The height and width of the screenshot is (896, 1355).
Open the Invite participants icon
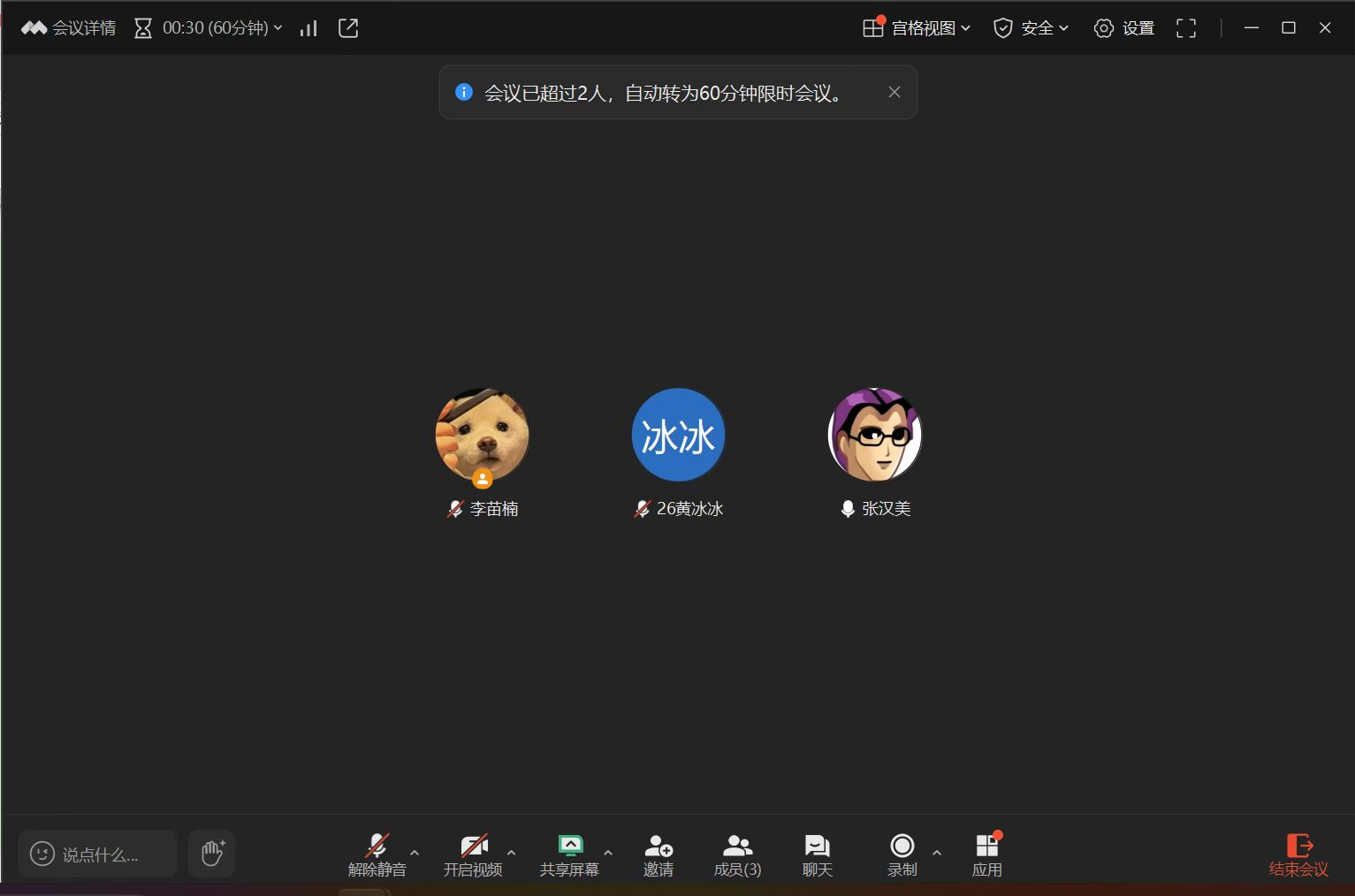coord(658,854)
